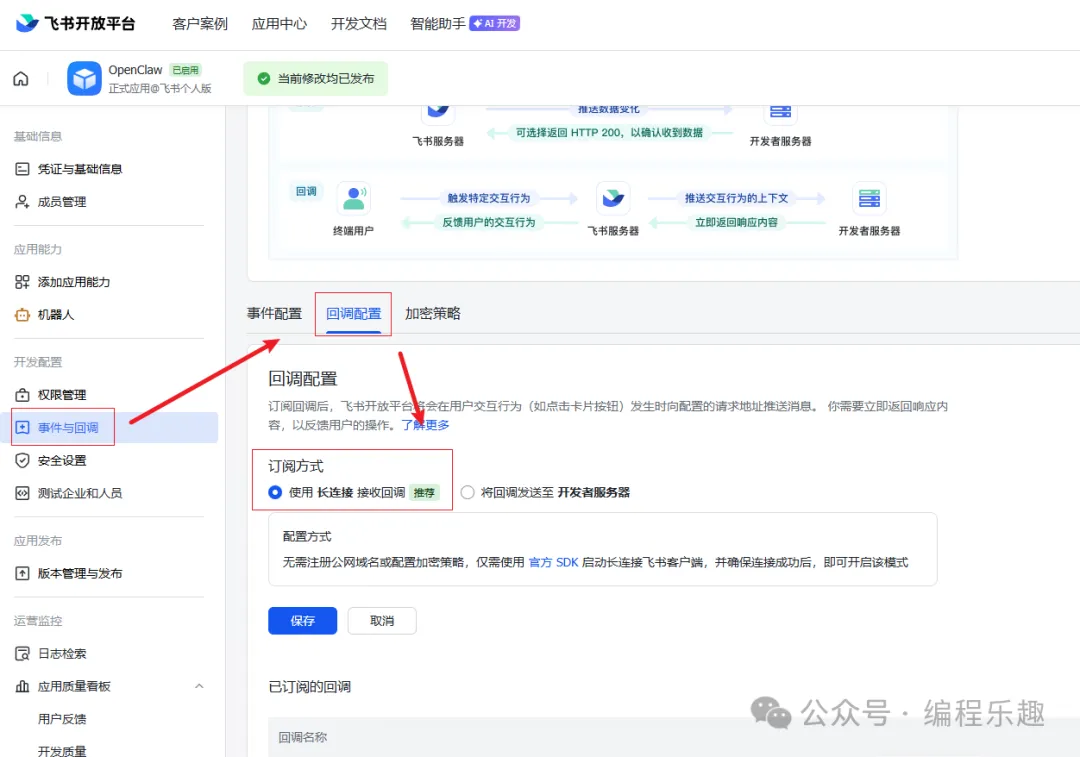Click the 取消 button
This screenshot has width=1080, height=757.
pyautogui.click(x=382, y=621)
